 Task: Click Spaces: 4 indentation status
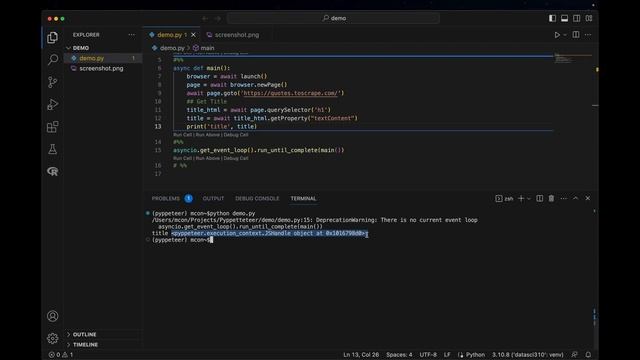click(399, 355)
